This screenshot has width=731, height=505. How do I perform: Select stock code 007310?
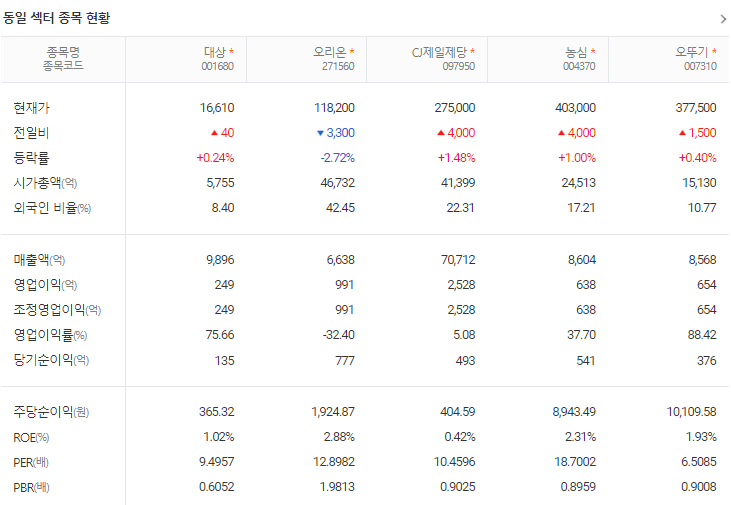point(700,66)
